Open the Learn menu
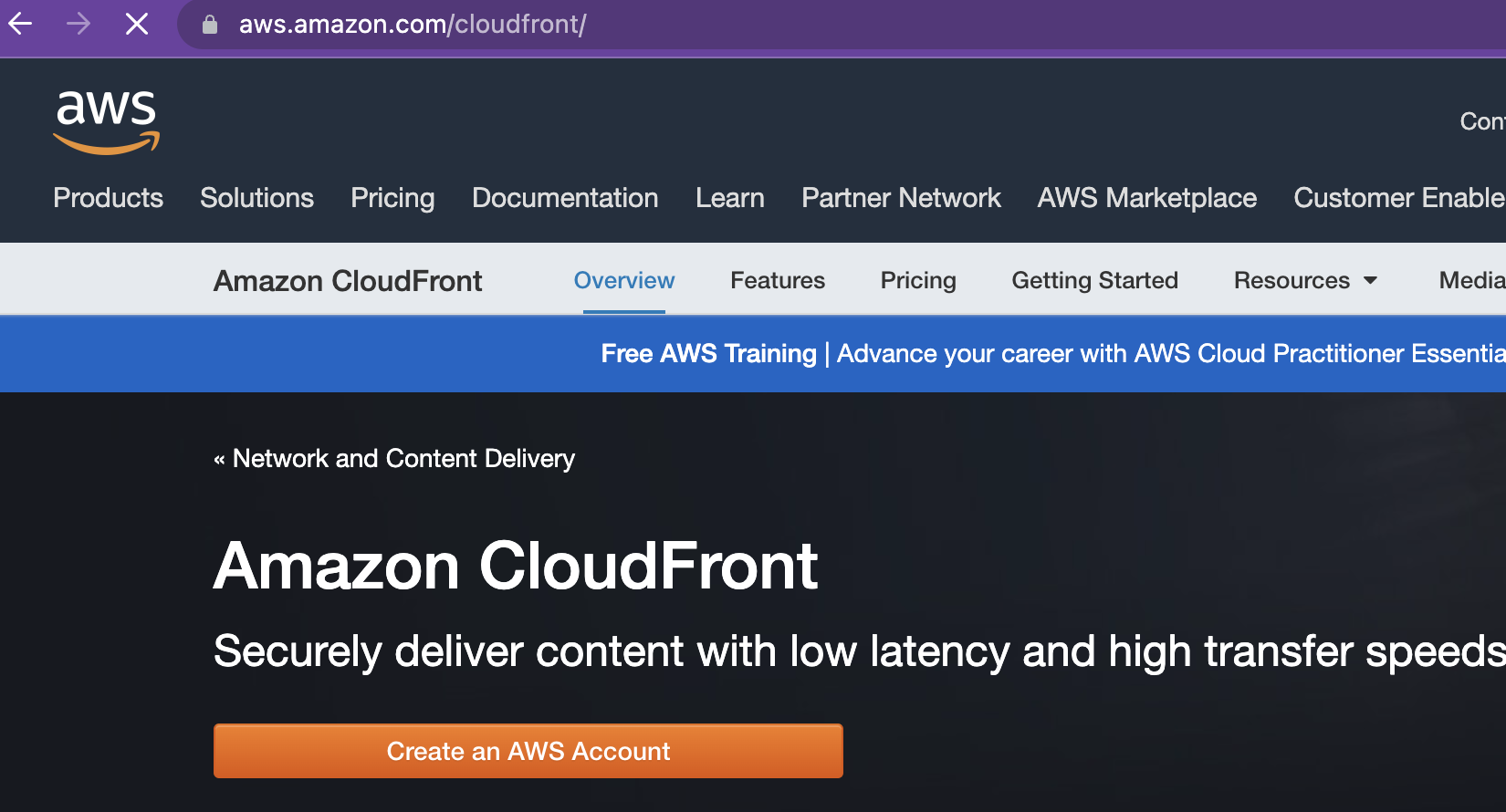The width and height of the screenshot is (1506, 812). (x=730, y=198)
